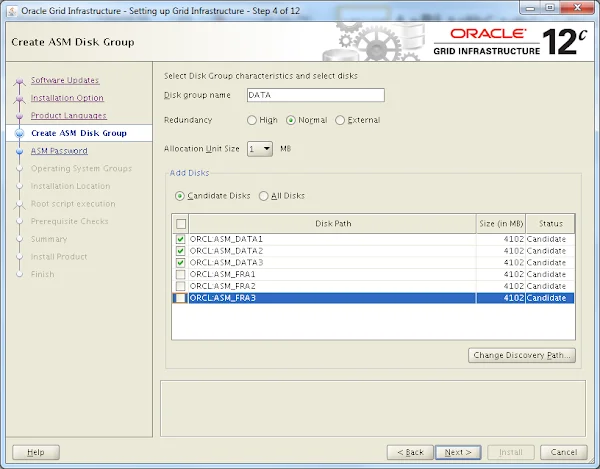Choose All Disks radio button
600x469 pixels.
point(263,196)
